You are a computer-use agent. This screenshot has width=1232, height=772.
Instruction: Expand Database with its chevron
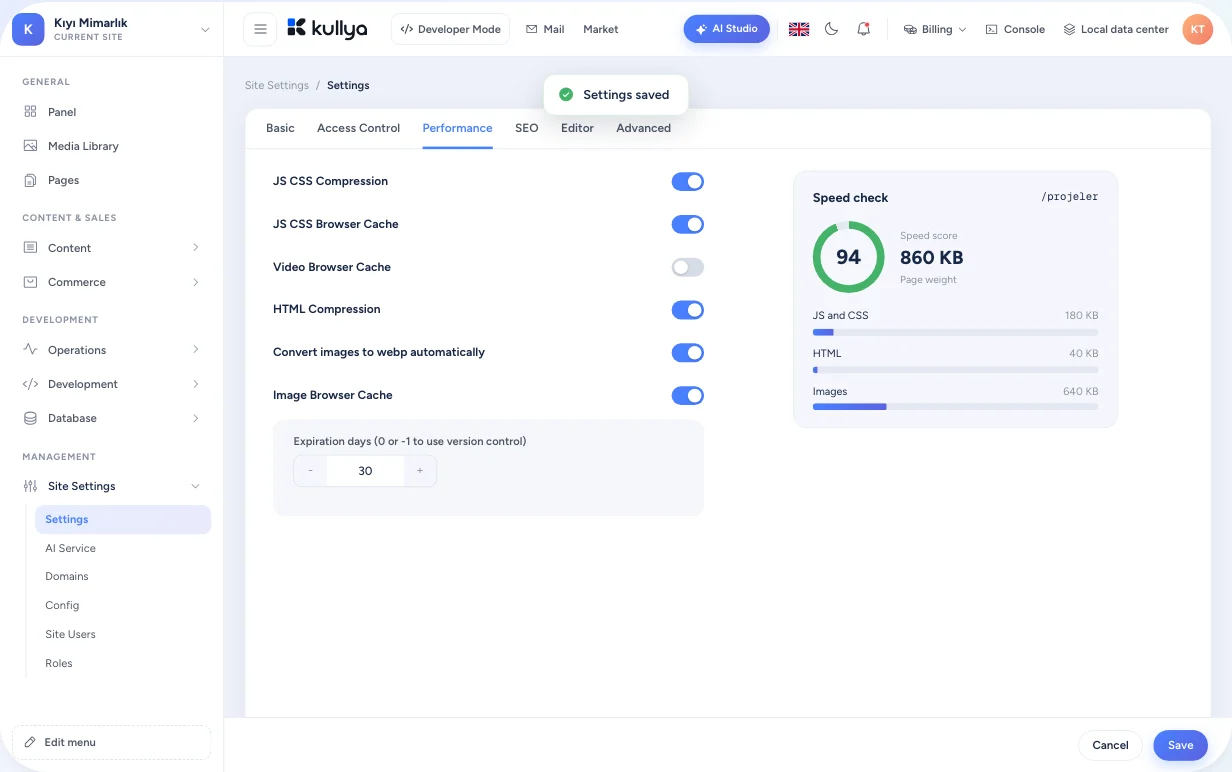[195, 418]
